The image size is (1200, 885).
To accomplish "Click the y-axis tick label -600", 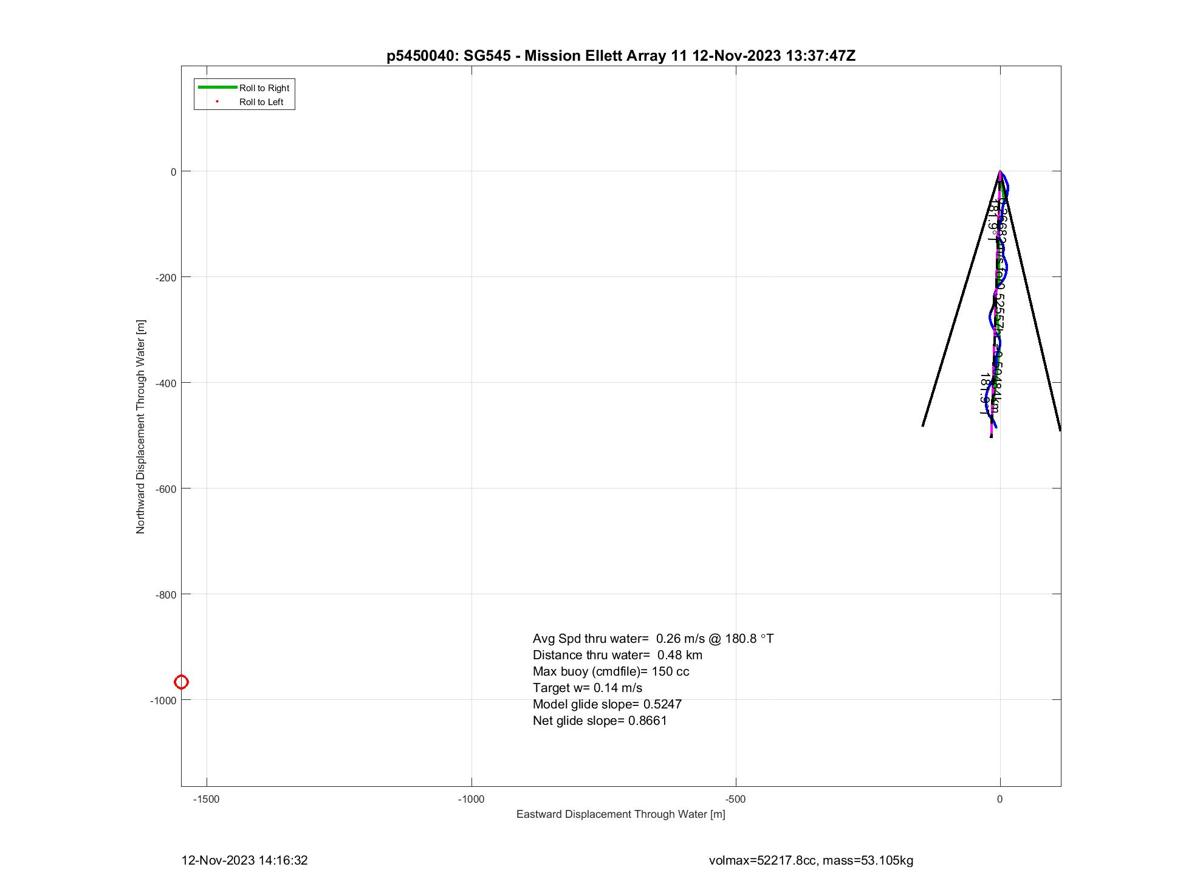I will point(166,489).
